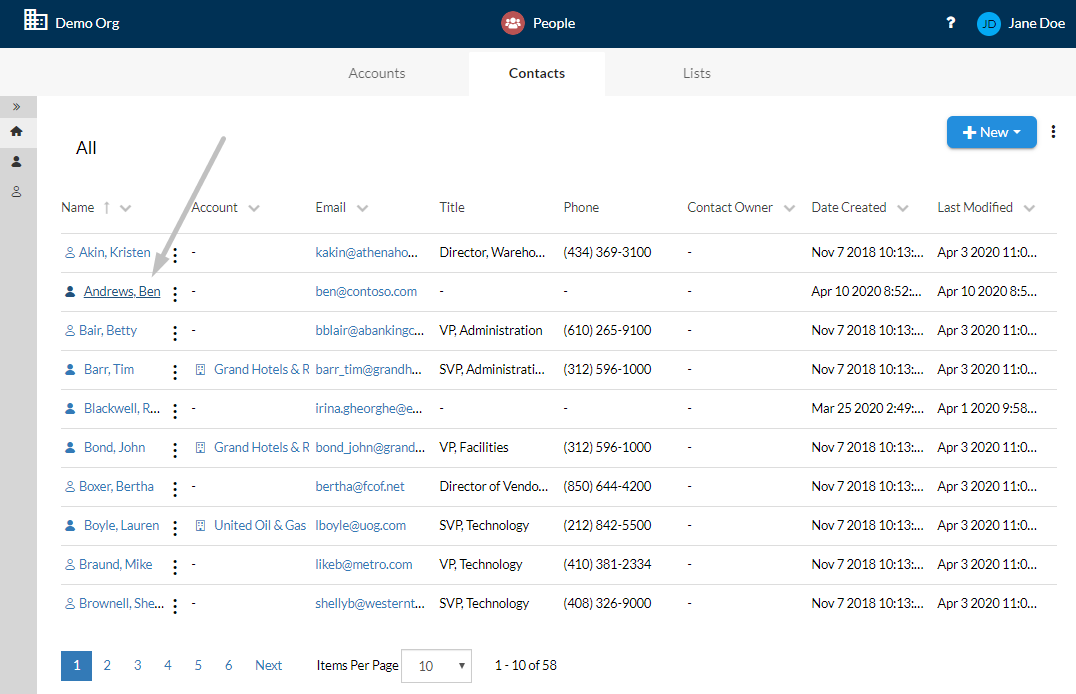
Task: Switch to the Accounts tab
Action: [377, 73]
